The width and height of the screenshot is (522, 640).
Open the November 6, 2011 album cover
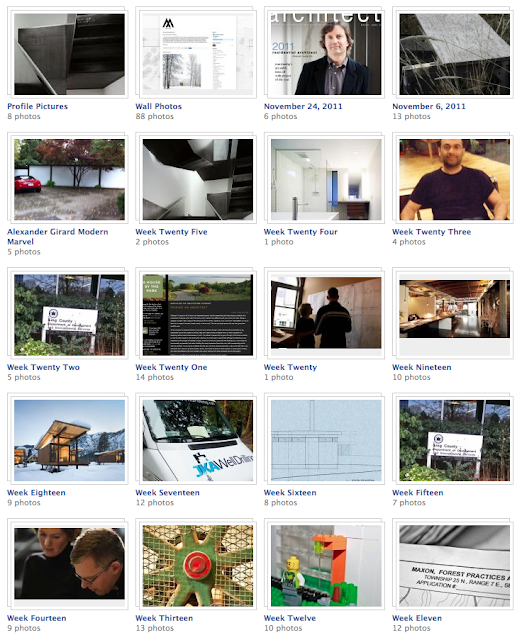[454, 54]
